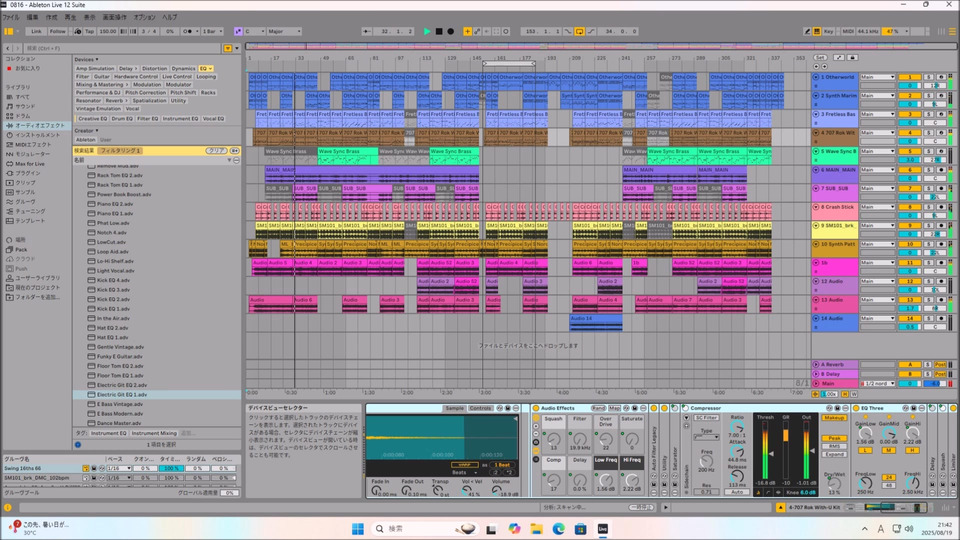Select Electric Git EQ 1.adv preset

[120, 395]
